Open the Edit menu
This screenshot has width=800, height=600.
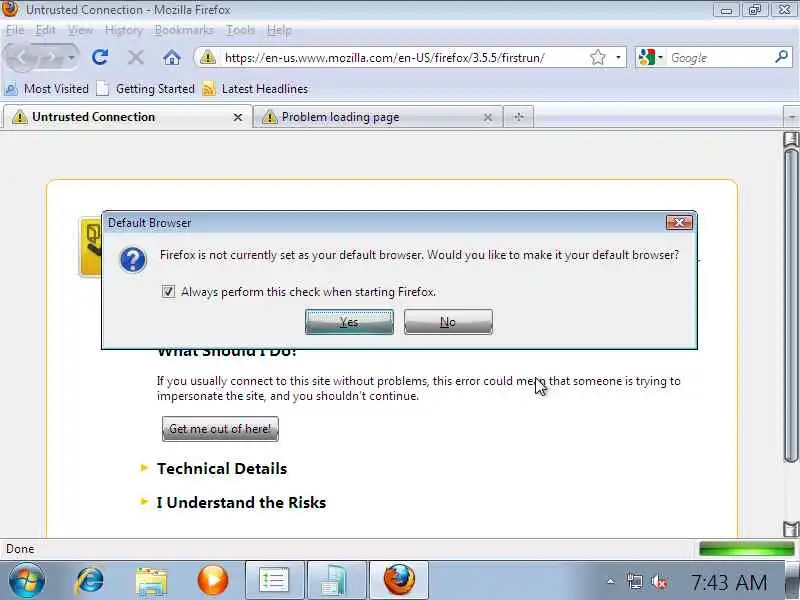(45, 31)
